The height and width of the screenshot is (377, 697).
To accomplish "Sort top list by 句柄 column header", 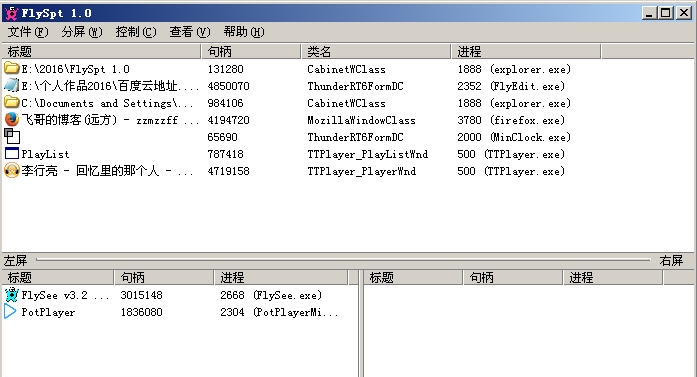I will coord(251,52).
